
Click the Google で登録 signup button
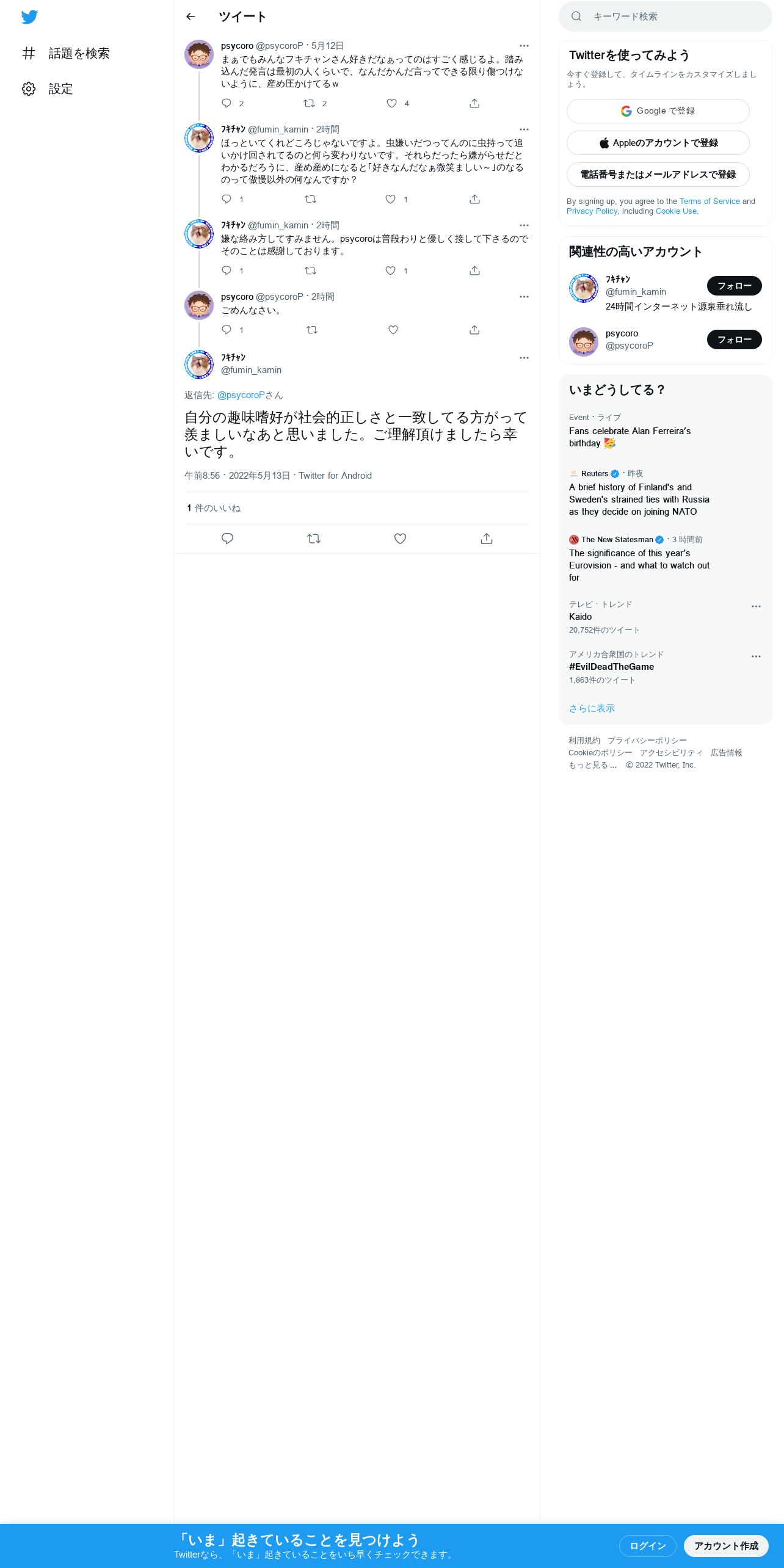[658, 111]
